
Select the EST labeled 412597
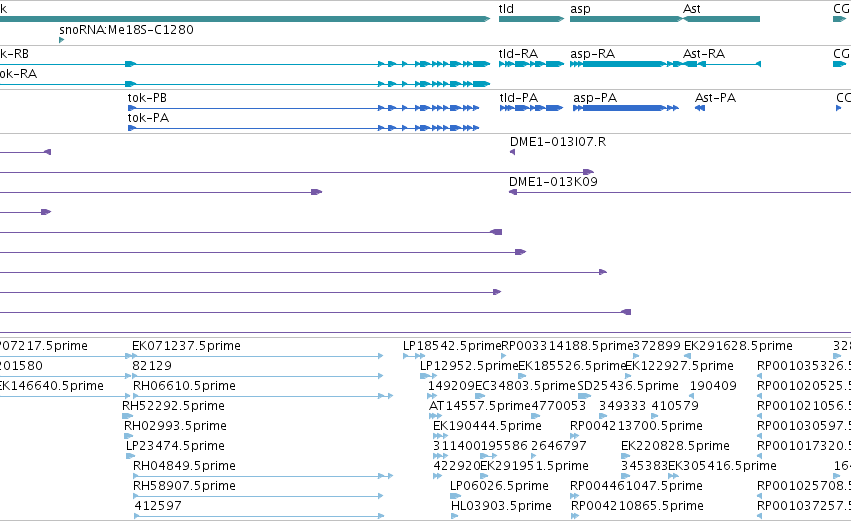[158, 506]
